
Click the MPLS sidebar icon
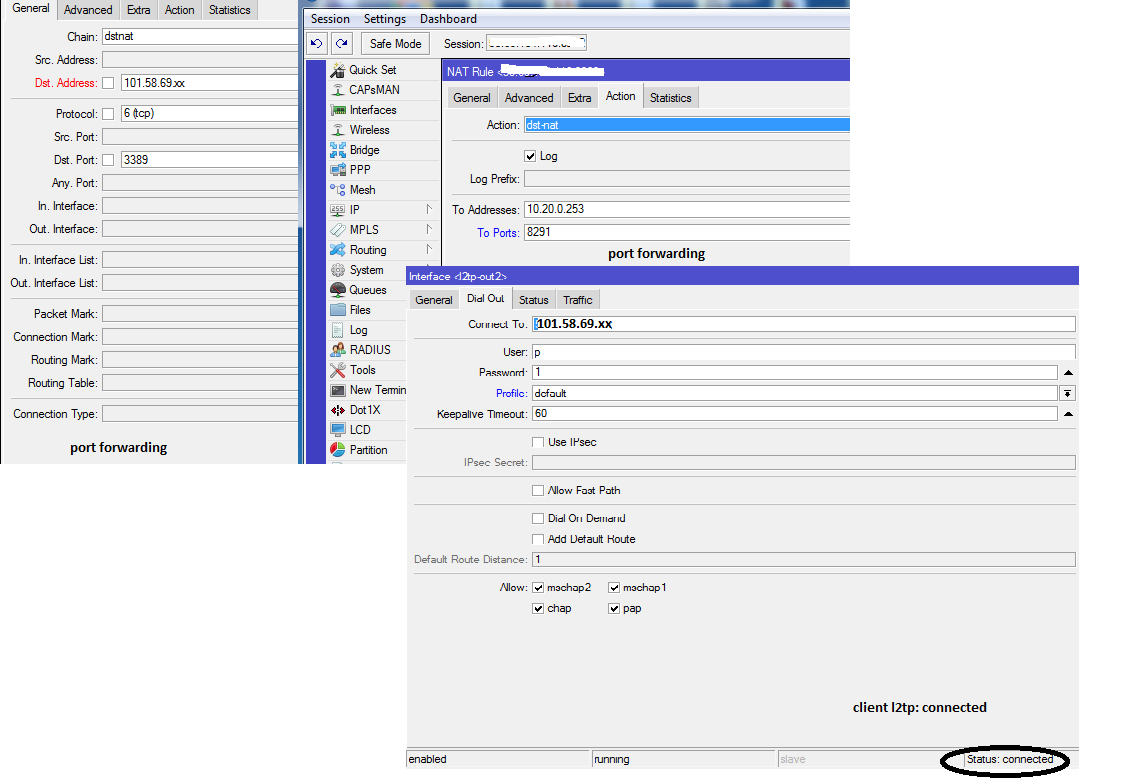(x=337, y=230)
